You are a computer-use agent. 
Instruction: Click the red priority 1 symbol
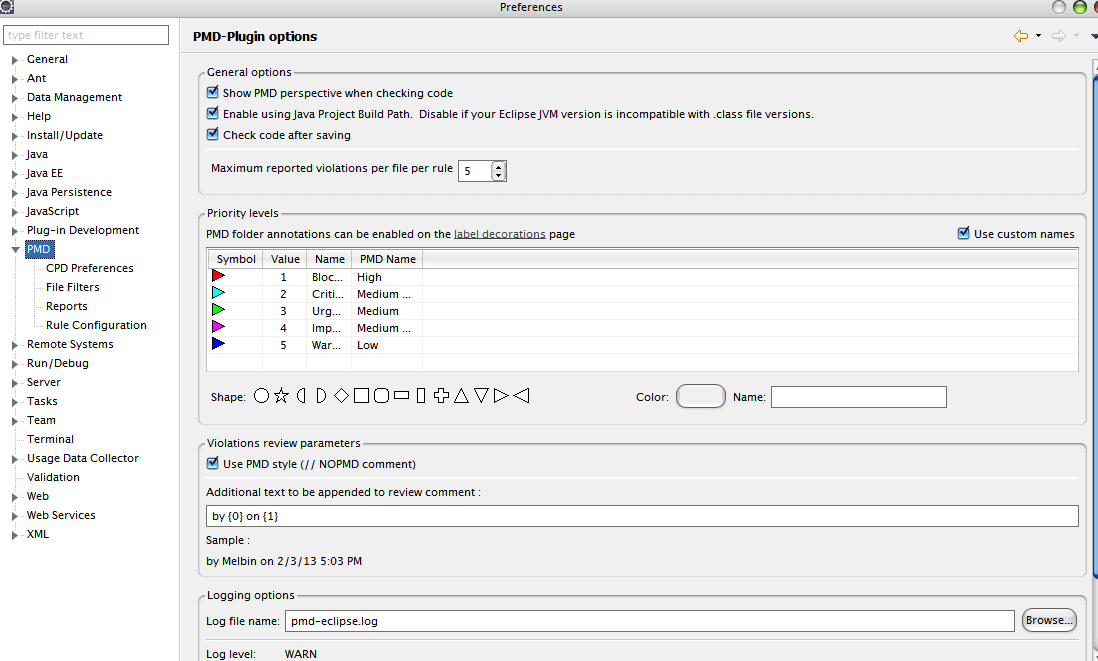coord(219,277)
